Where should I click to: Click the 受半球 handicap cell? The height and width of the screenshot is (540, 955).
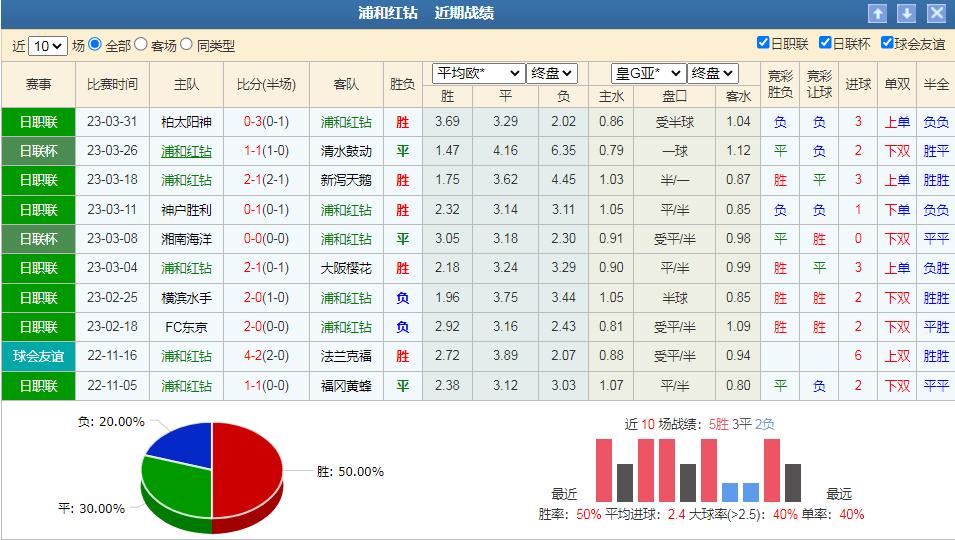(x=675, y=122)
